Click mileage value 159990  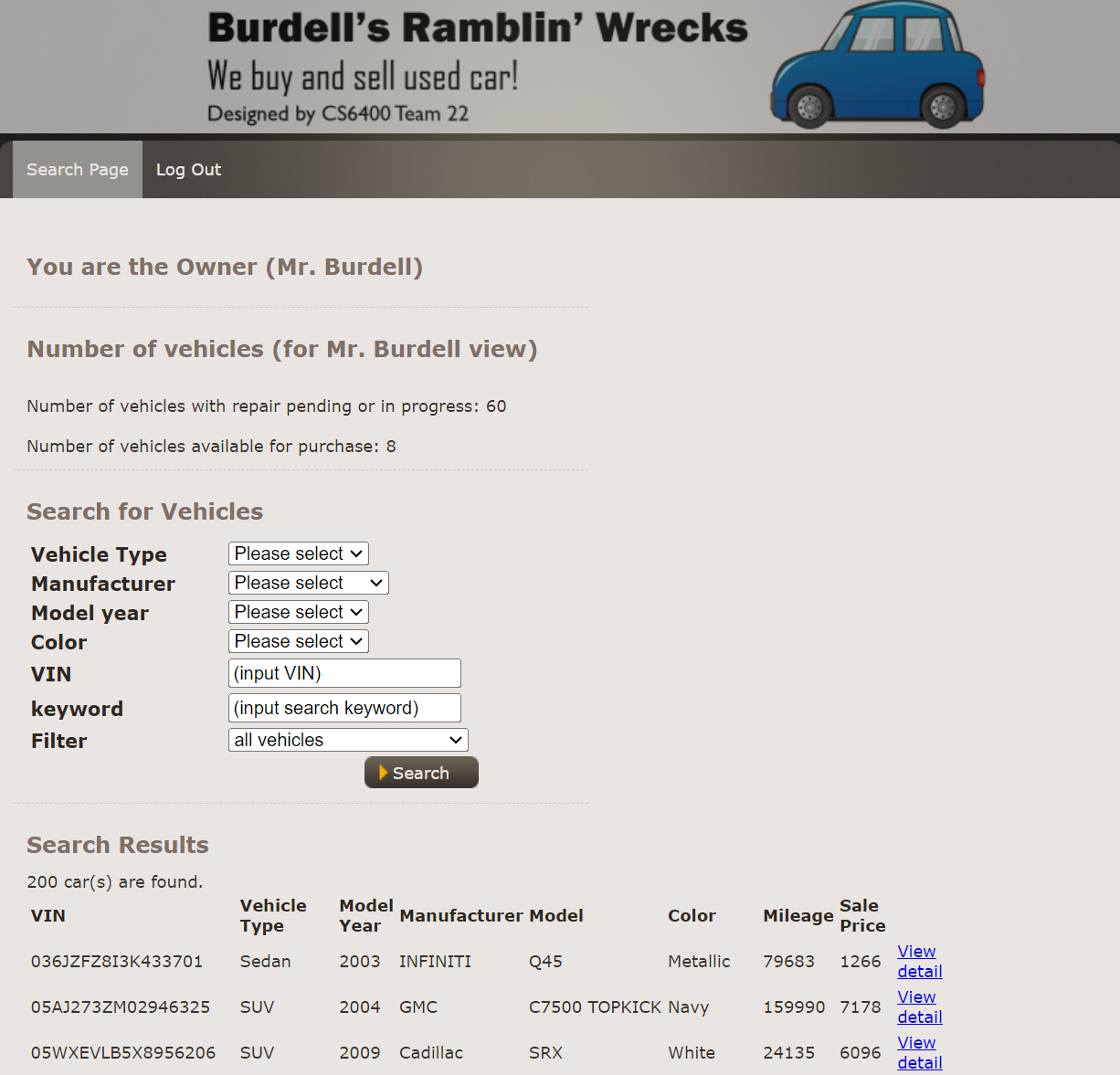tap(794, 1007)
